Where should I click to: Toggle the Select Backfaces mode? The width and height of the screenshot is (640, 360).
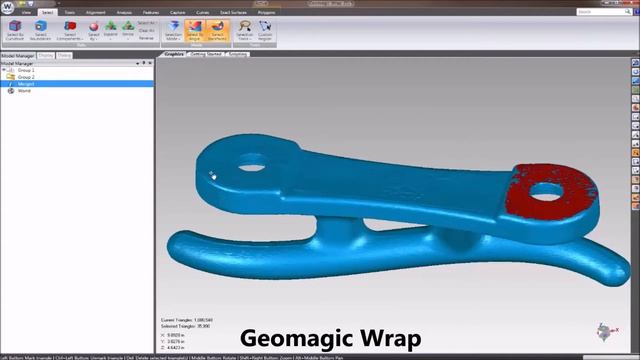(x=217, y=30)
